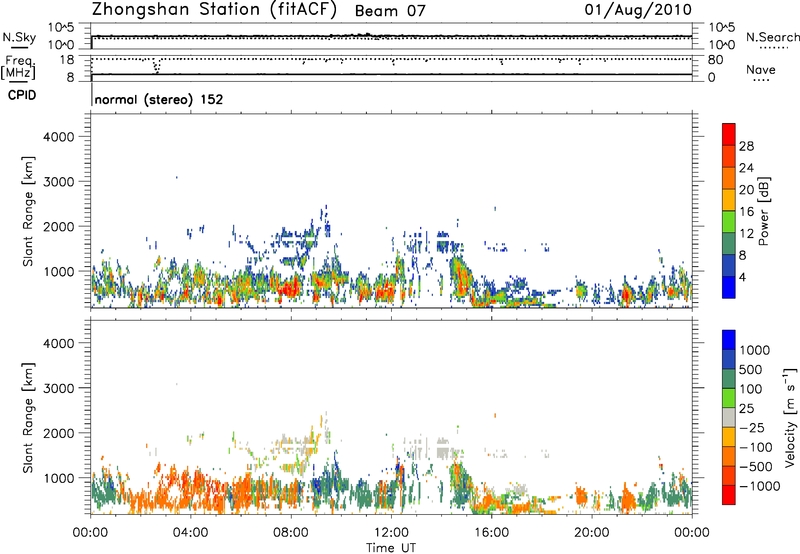Screen dimensions: 800x554
Task: Click the '2000' tick on the power panel
Action: pos(59,226)
